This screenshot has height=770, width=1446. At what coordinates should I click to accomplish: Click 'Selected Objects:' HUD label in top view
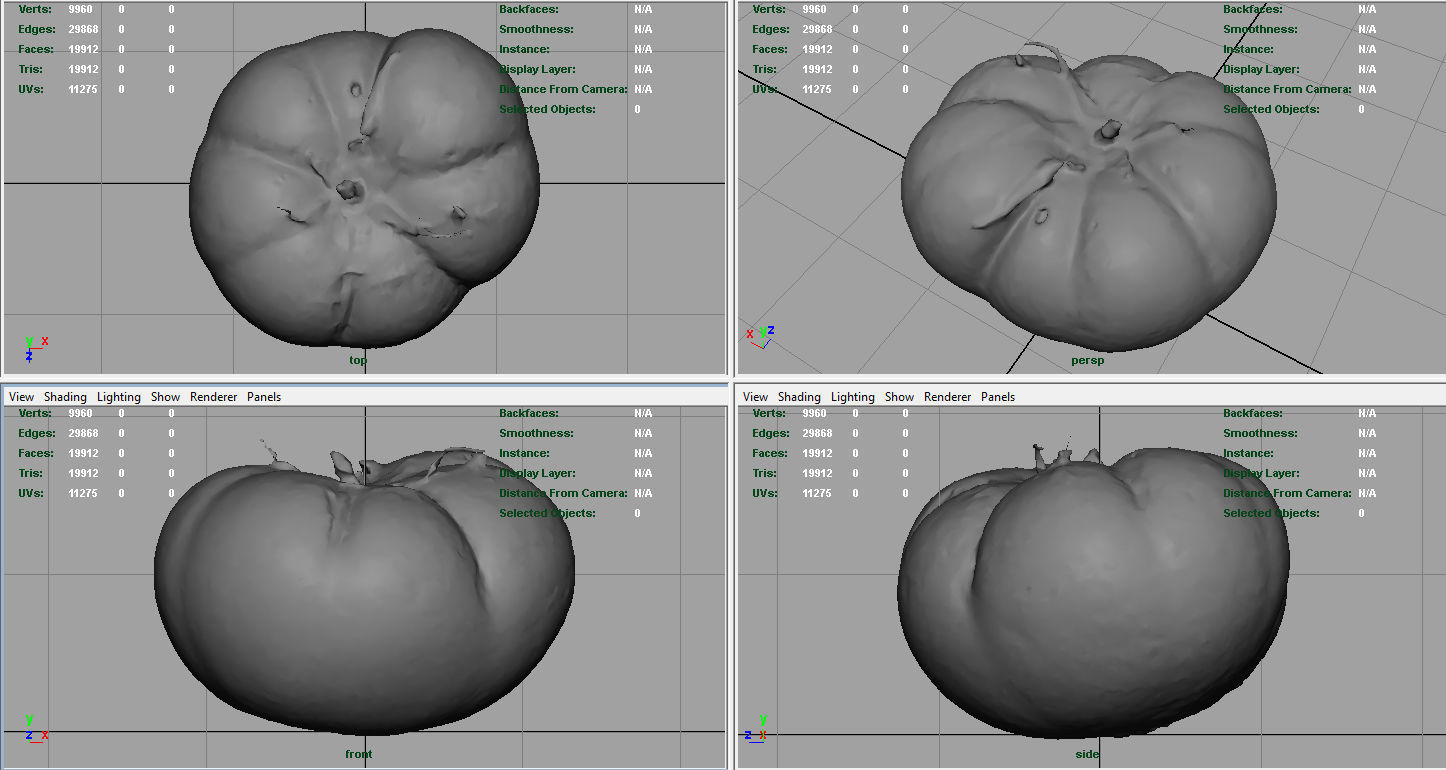(x=547, y=109)
